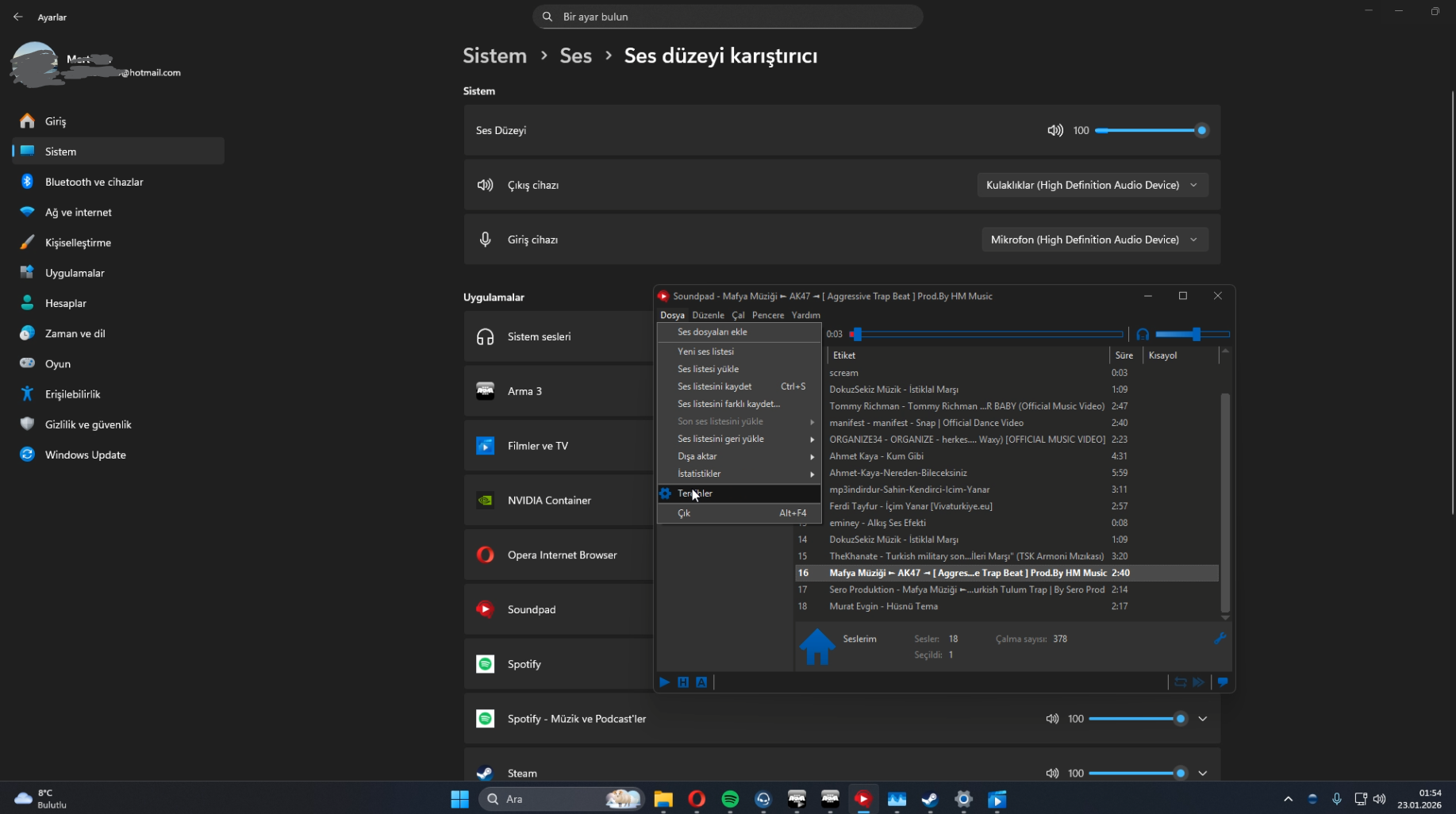Open 'Gizlilik ve güvenlik' settings

[x=118, y=424]
